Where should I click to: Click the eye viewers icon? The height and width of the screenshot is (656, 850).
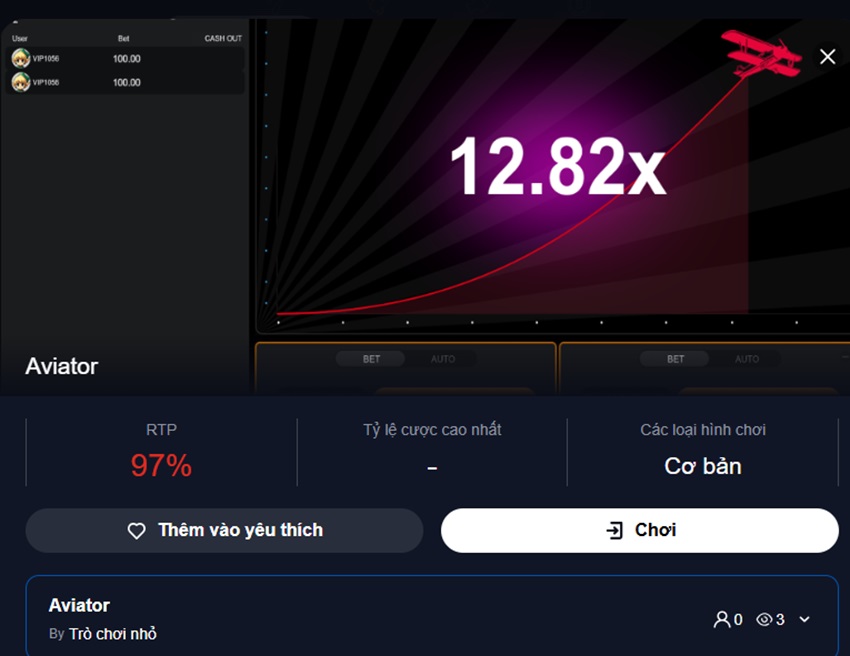[764, 619]
